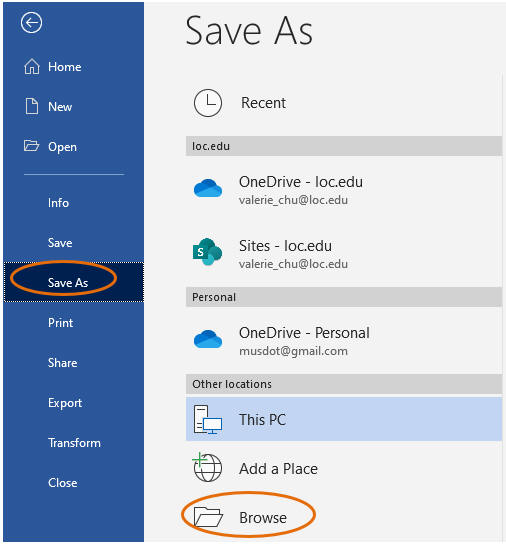Select the Save As menu item
The height and width of the screenshot is (548, 506).
click(x=74, y=282)
